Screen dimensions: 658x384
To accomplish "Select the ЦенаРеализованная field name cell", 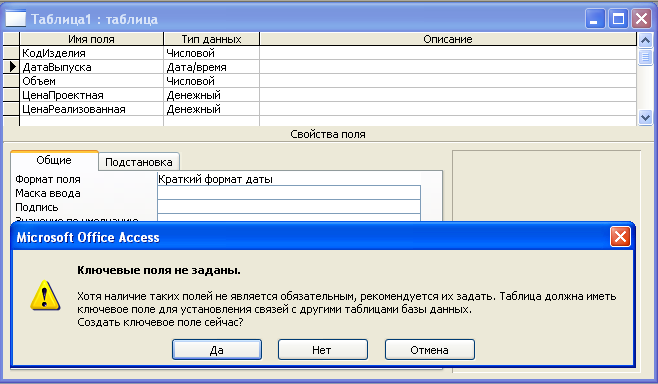I will 91,109.
